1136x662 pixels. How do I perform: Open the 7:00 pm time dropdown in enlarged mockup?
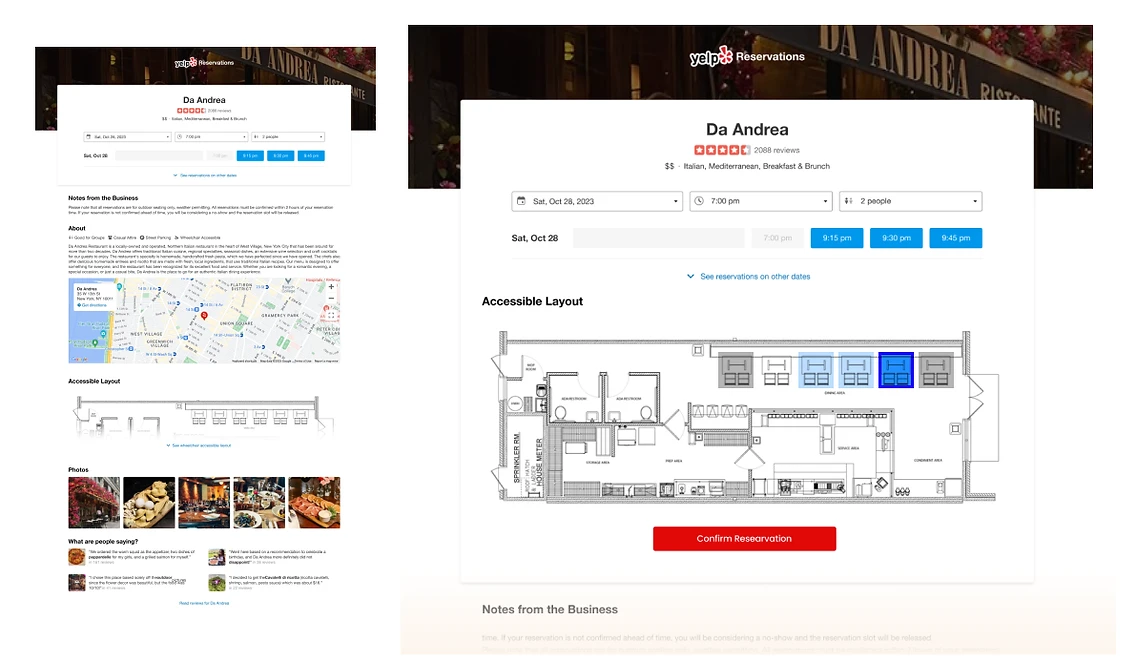[761, 201]
